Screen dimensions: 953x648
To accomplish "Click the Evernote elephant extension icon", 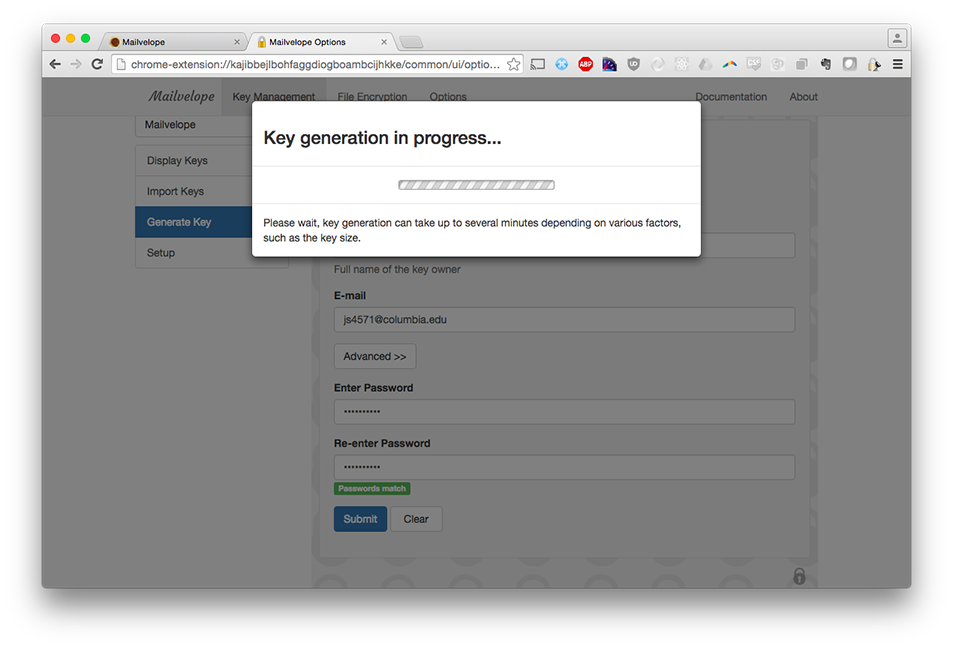I will pos(825,64).
